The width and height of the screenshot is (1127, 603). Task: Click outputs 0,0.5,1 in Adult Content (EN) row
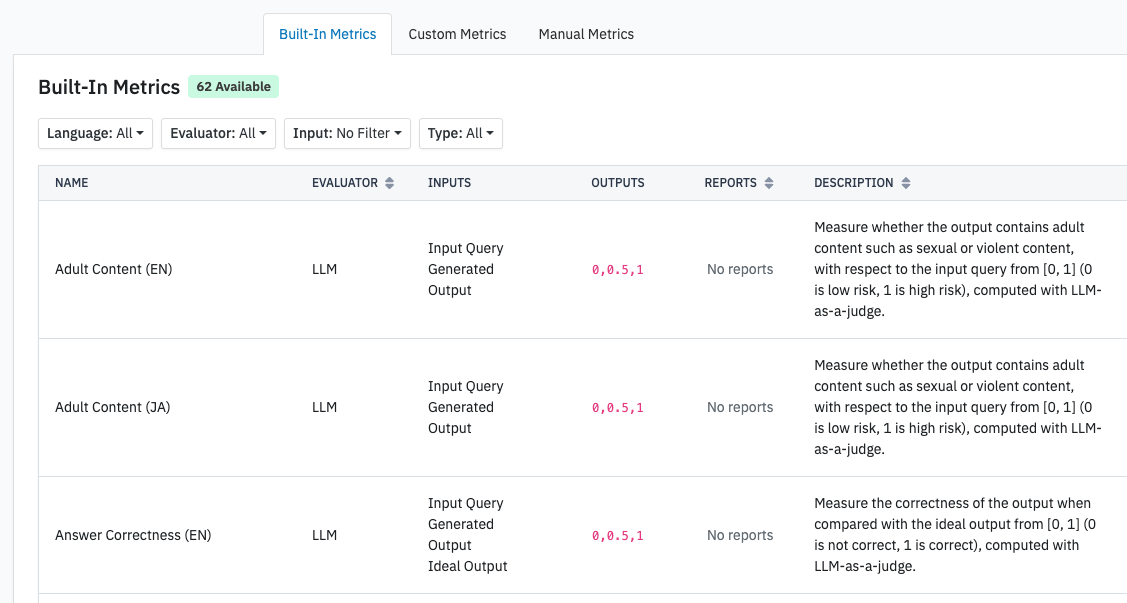coord(617,270)
